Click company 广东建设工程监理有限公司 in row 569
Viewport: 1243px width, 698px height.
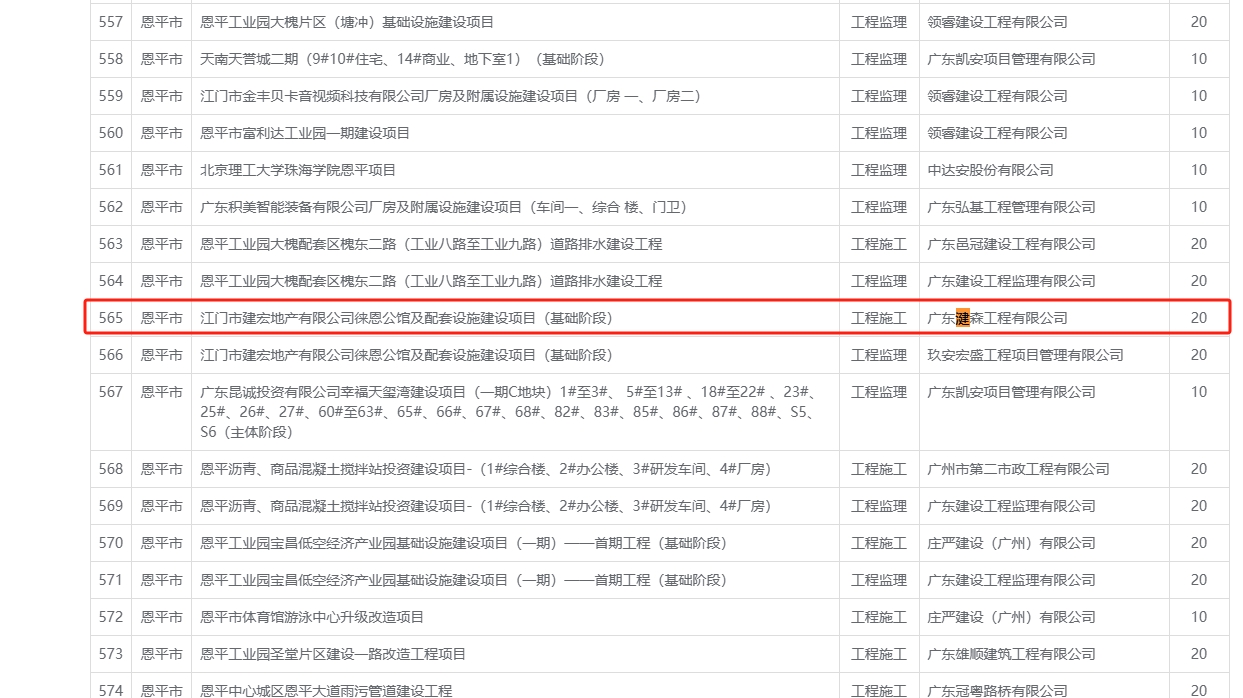point(1011,506)
